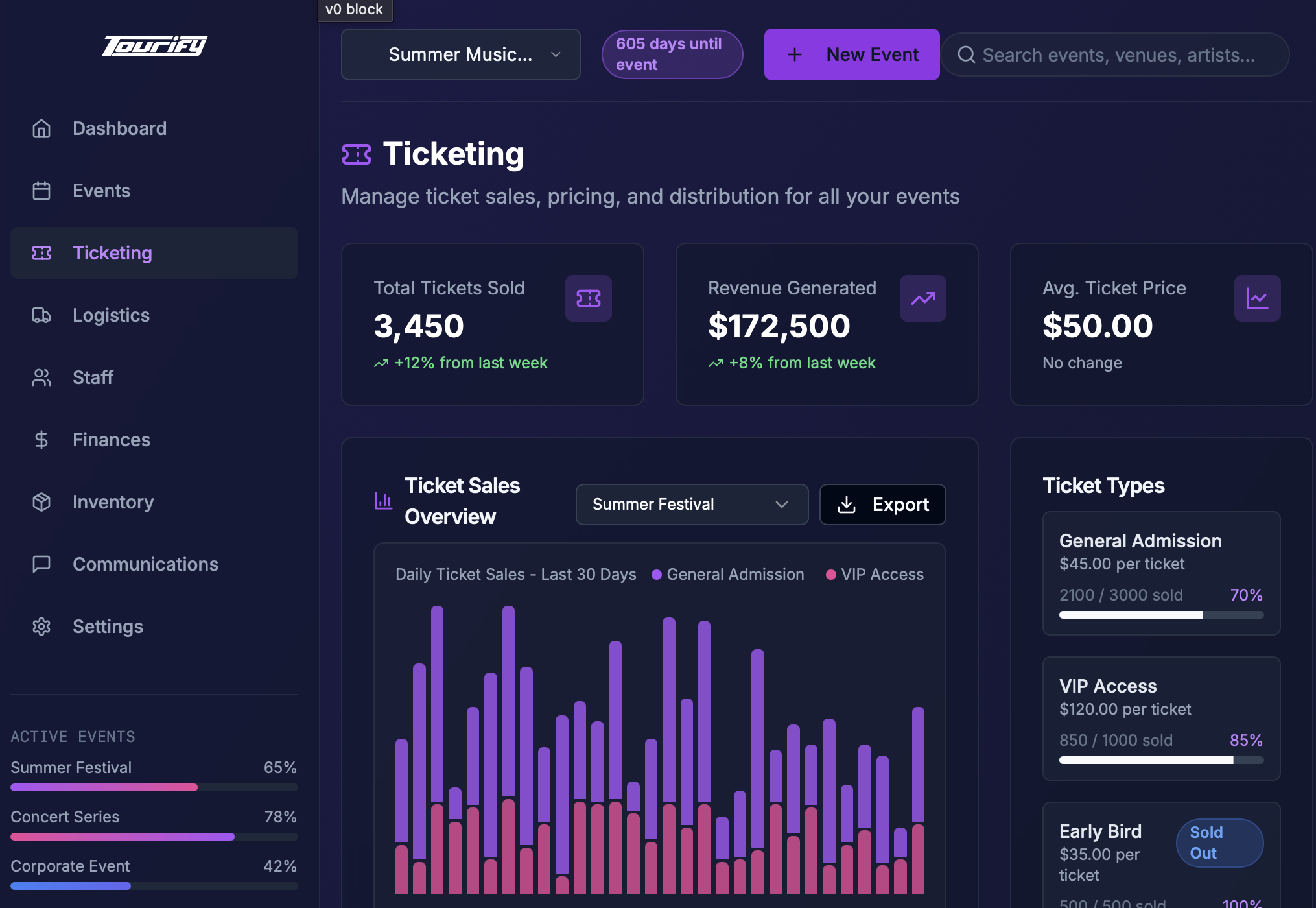Click the Revenue Generated $172,500 value
The width and height of the screenshot is (1316, 908).
[x=779, y=326]
